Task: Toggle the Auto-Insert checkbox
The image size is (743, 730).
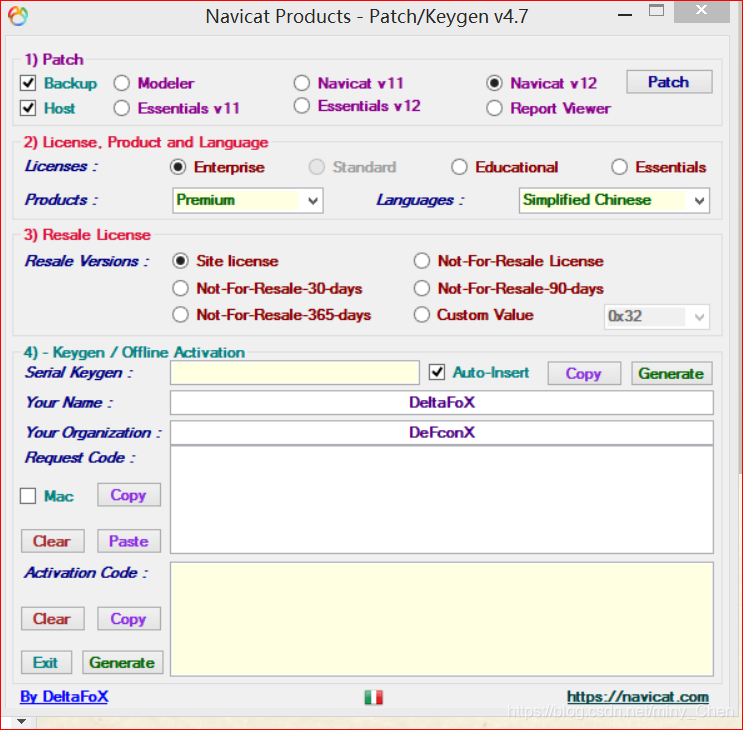Action: pos(437,372)
